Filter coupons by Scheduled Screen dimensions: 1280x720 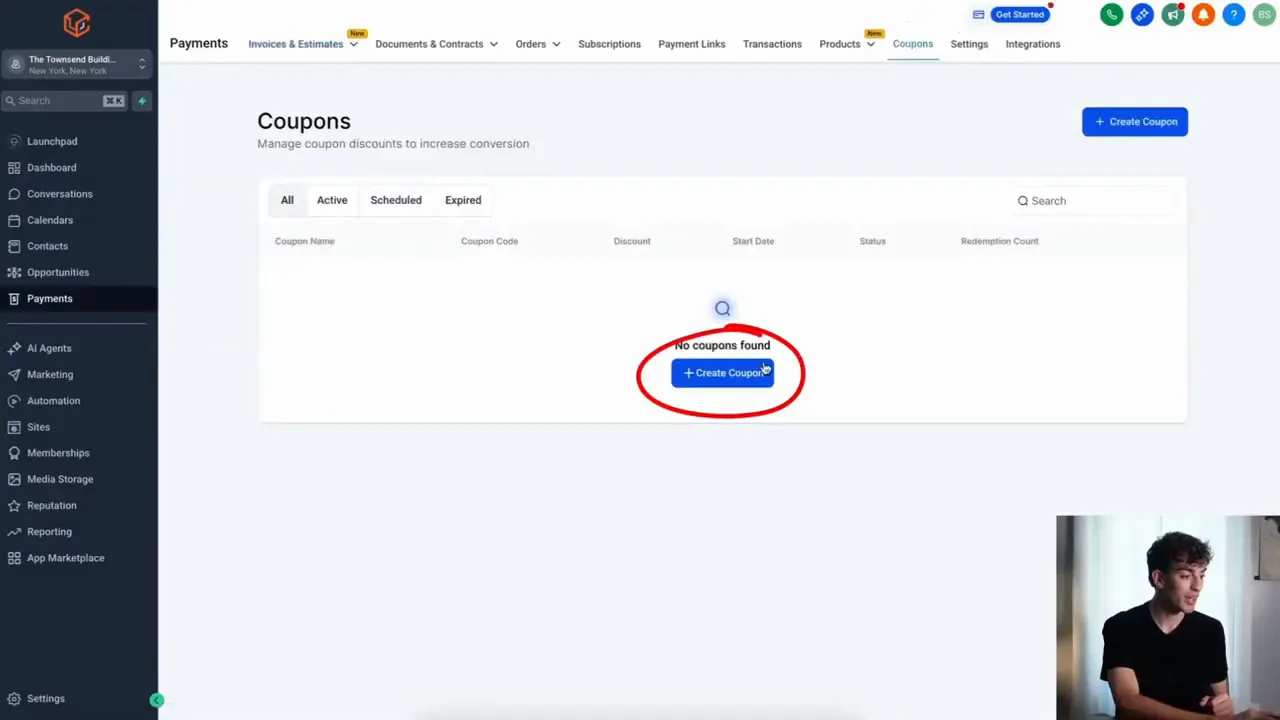click(x=396, y=200)
